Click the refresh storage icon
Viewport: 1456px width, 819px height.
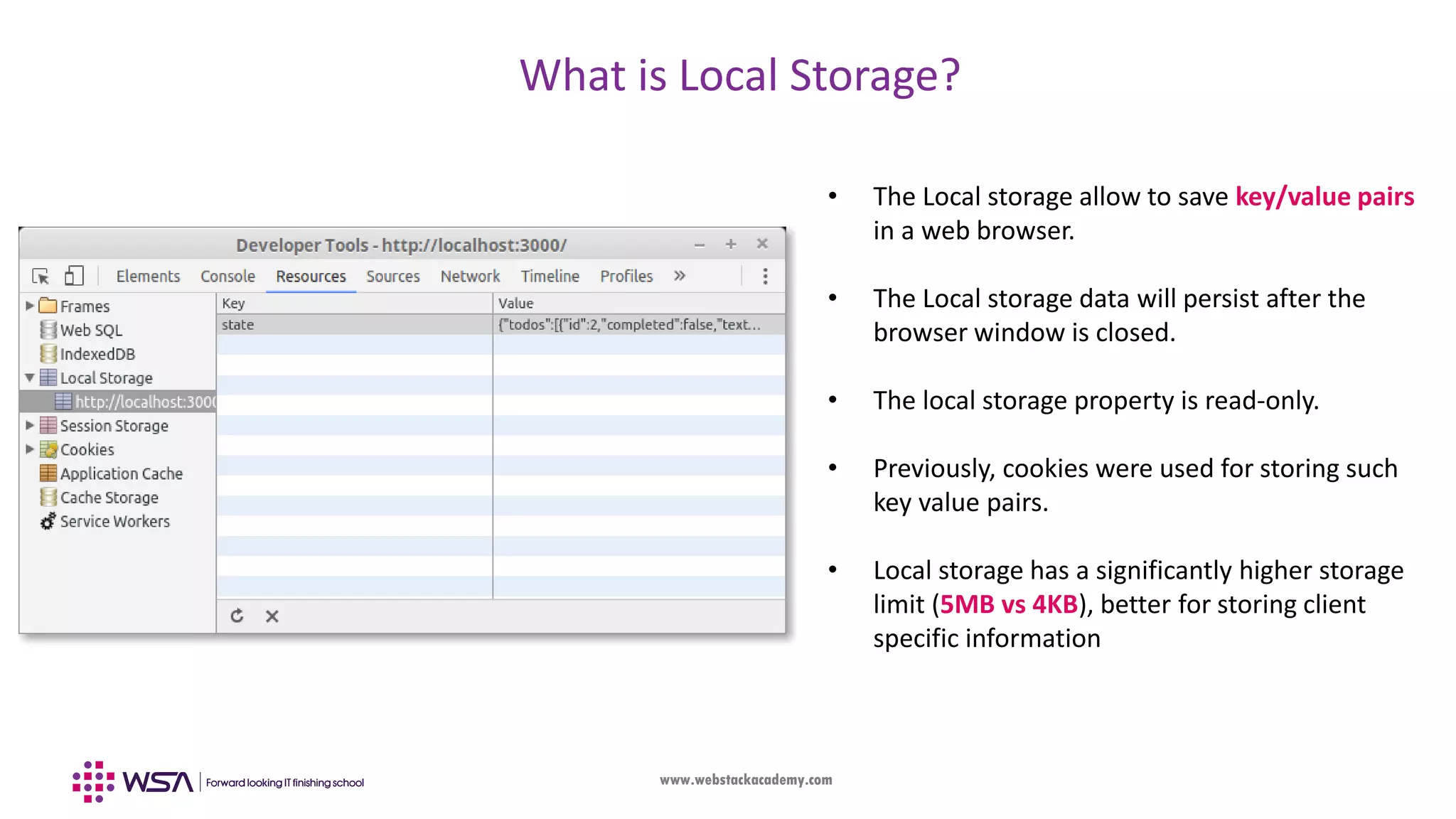pos(237,616)
